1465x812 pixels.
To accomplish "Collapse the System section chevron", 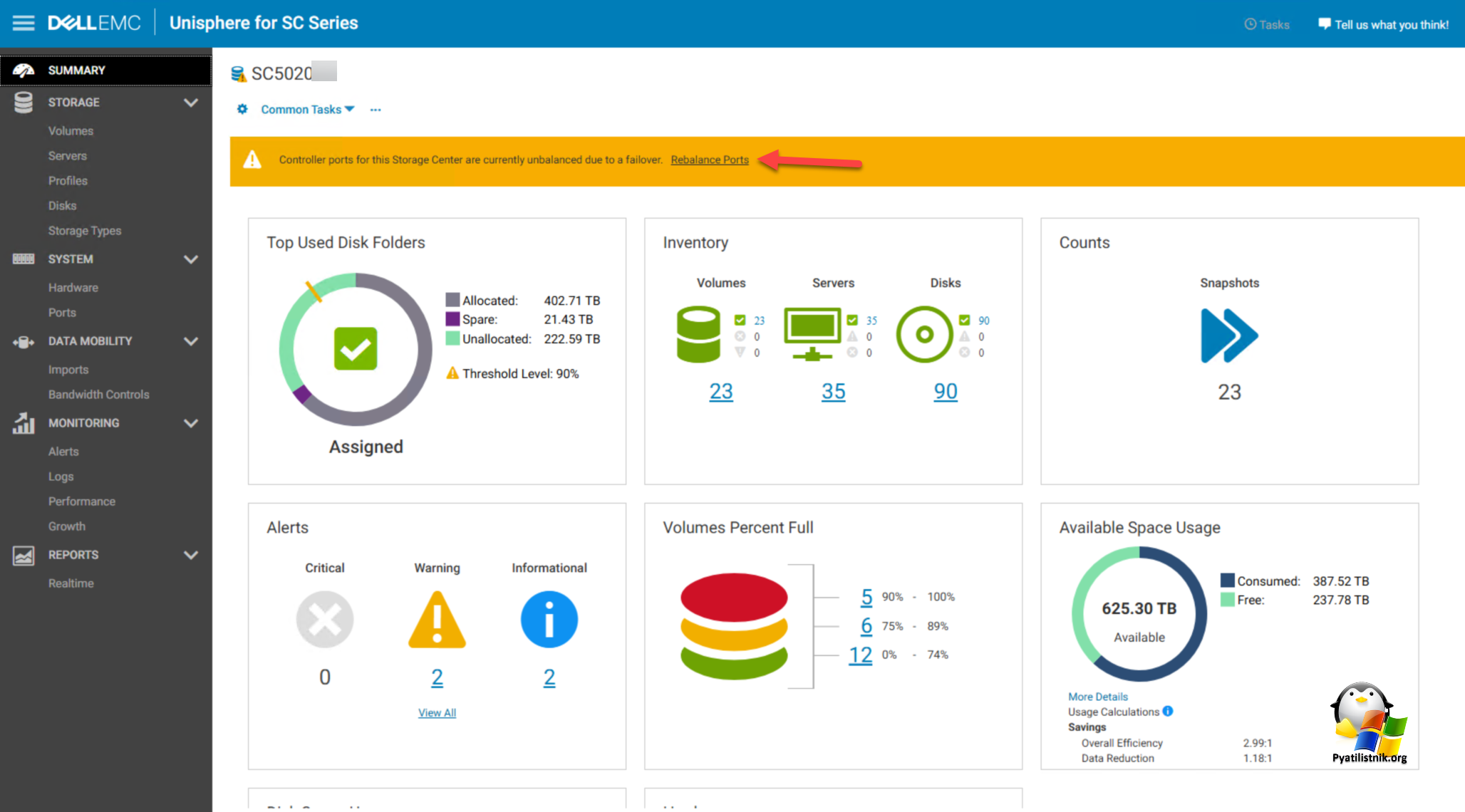I will [191, 259].
